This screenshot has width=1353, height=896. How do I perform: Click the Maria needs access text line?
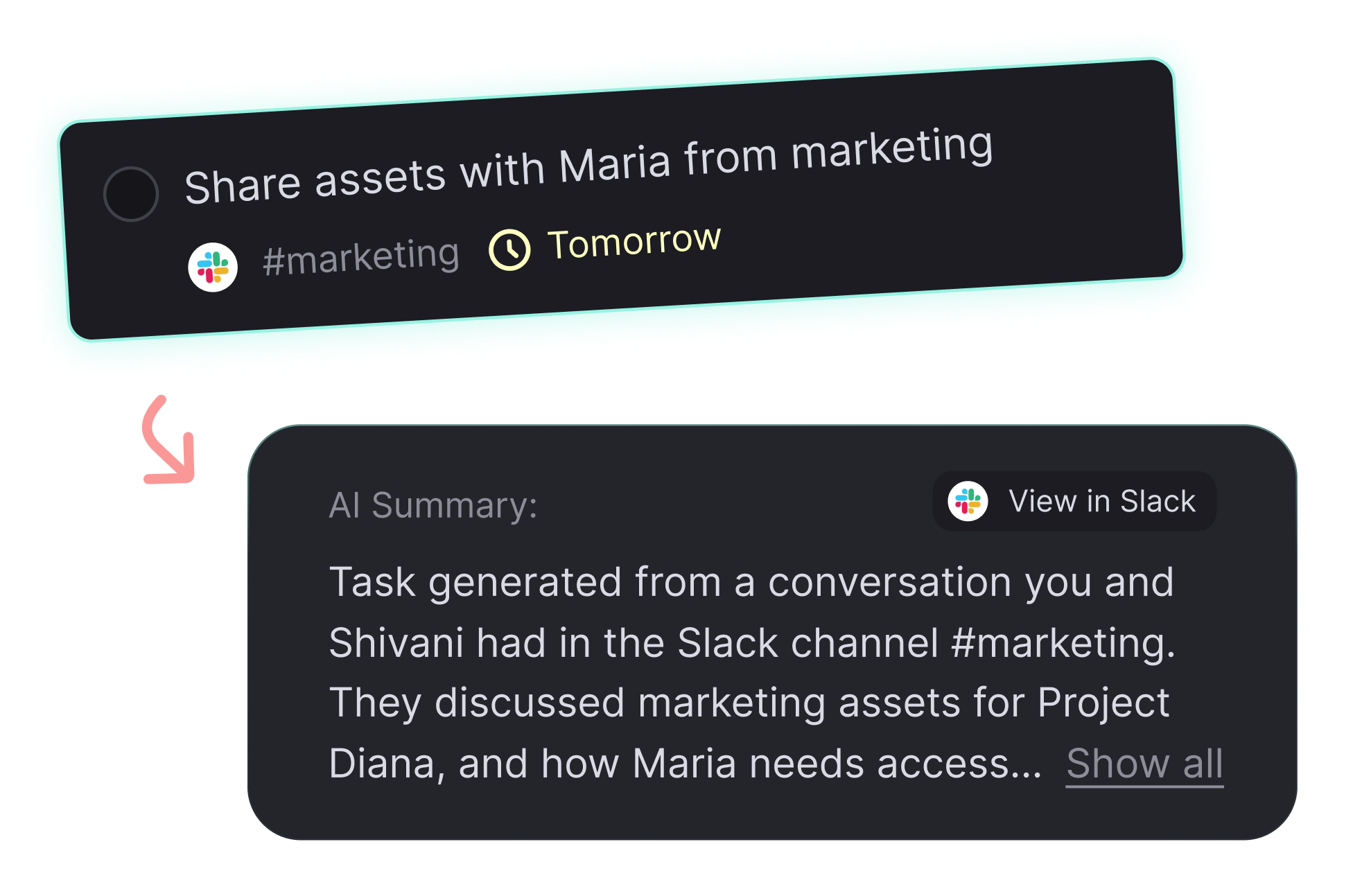(x=686, y=764)
